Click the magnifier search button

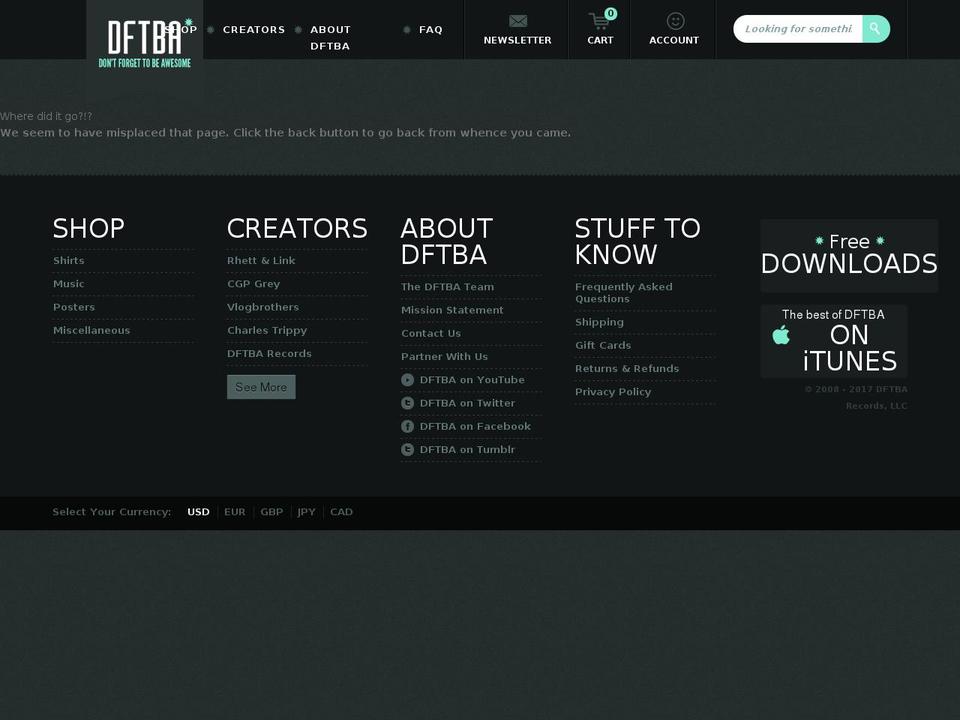point(876,29)
